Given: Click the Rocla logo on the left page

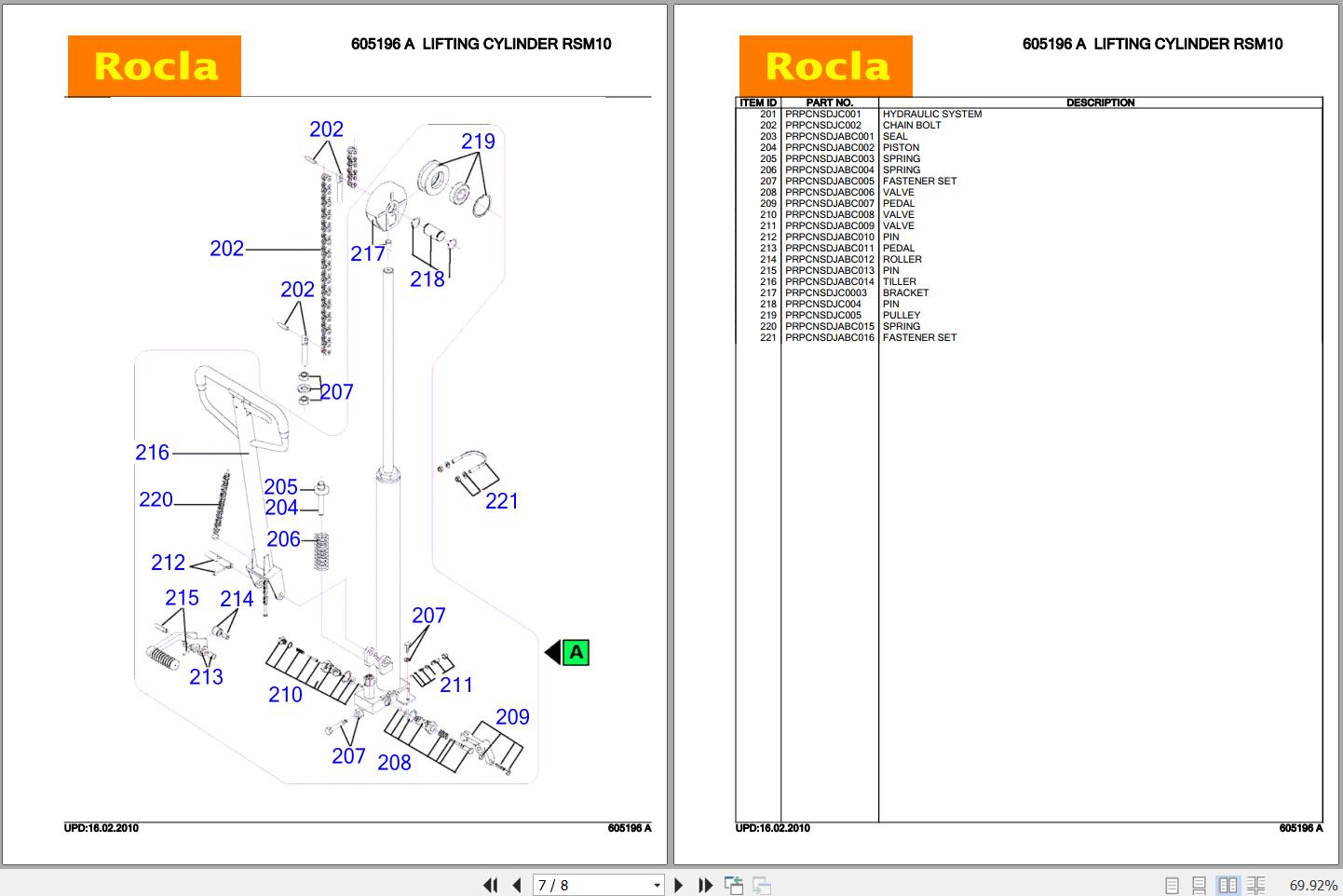Looking at the screenshot, I should 154,65.
